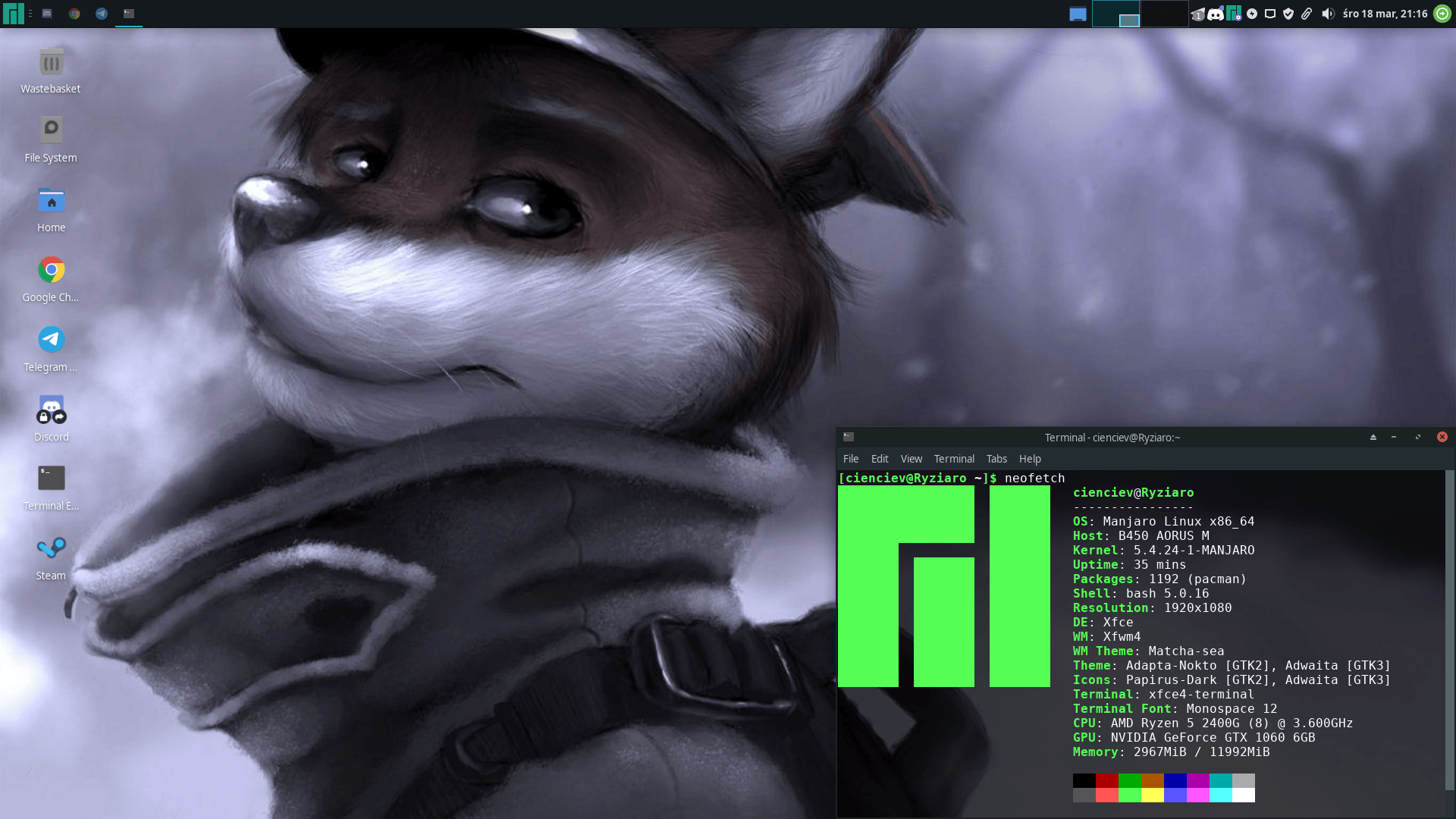The width and height of the screenshot is (1456, 819).
Task: Toggle terminal window always-on-top arrow button
Action: 1373,438
